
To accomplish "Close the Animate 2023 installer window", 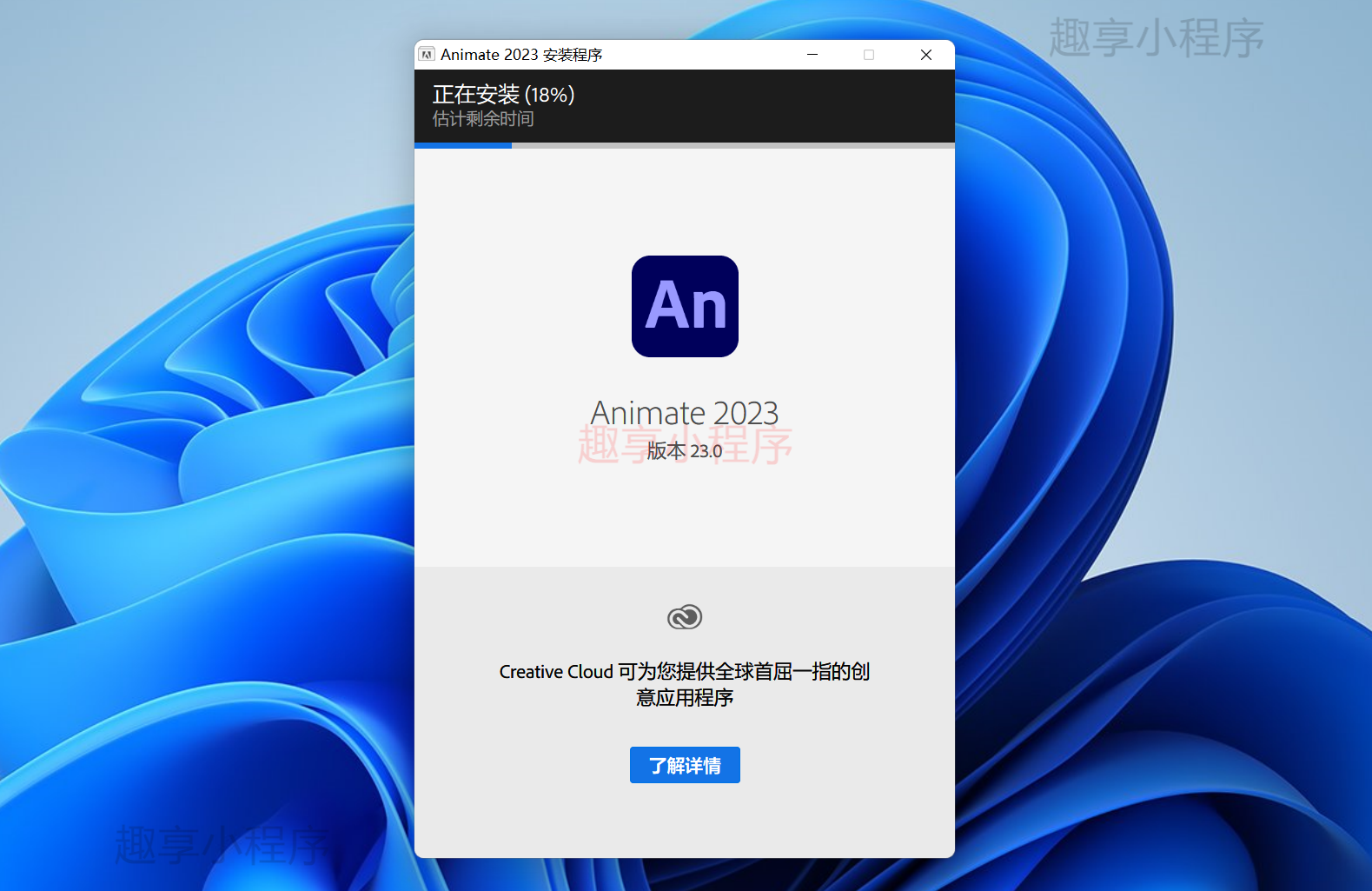I will pos(926,55).
